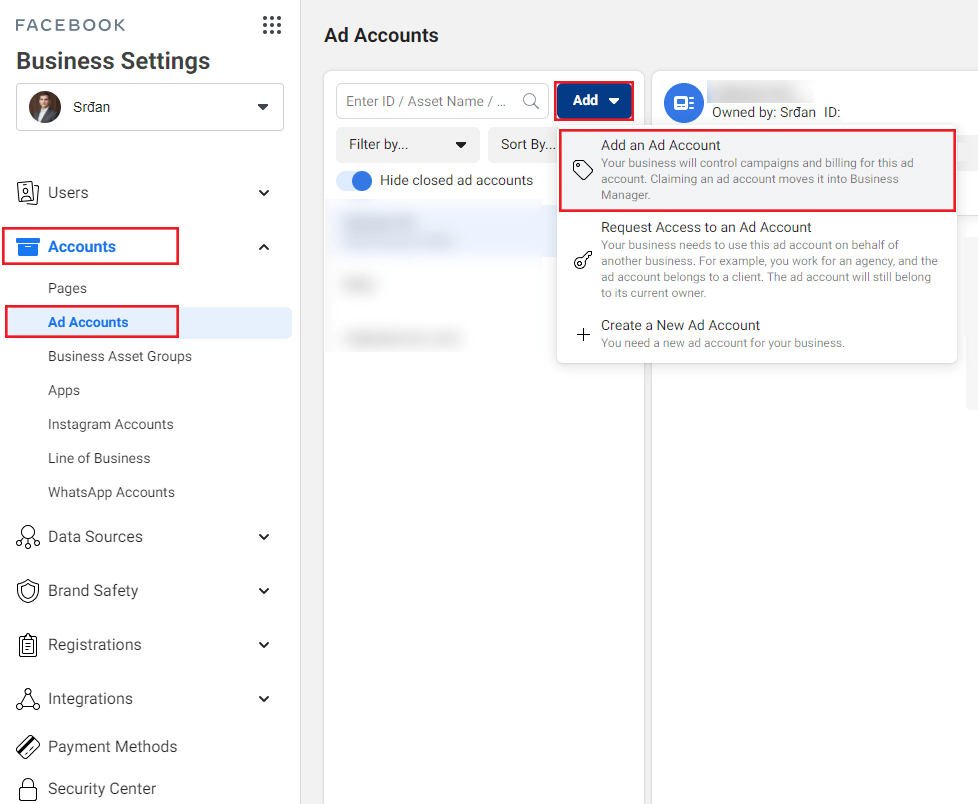This screenshot has width=978, height=804.
Task: Click the Accounts menu label
Action: (x=82, y=247)
